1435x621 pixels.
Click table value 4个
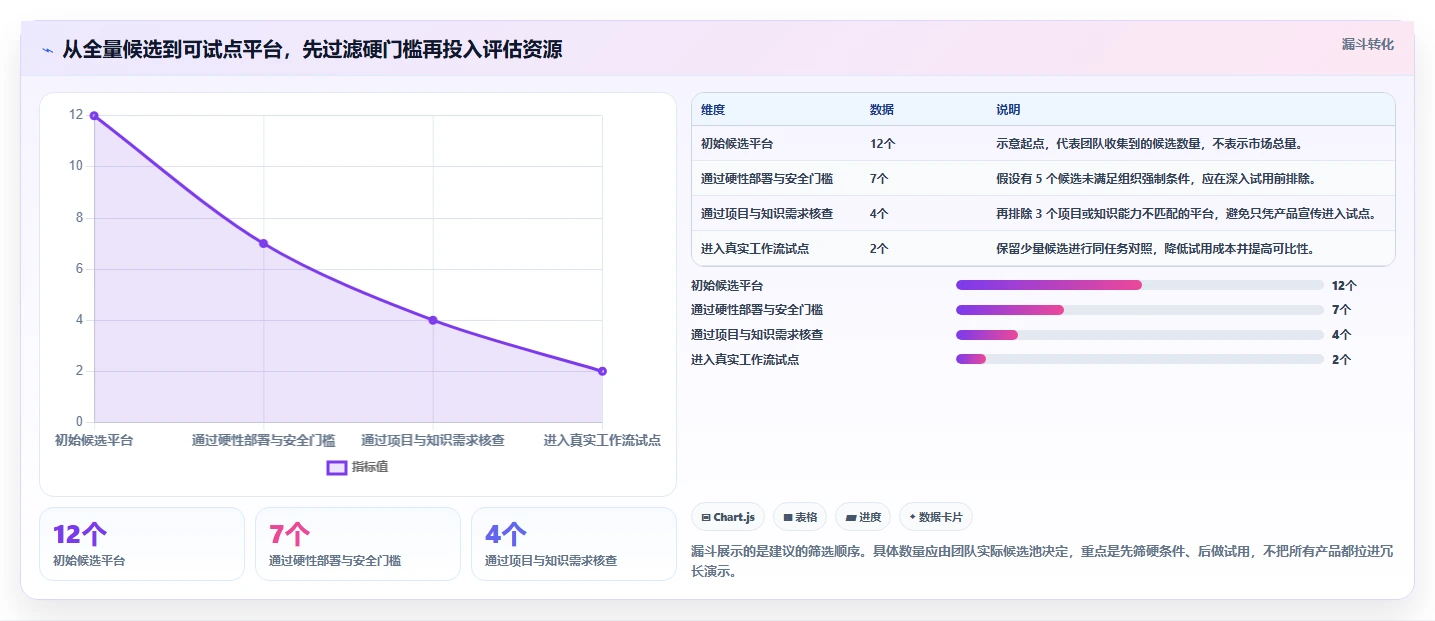[x=879, y=213]
